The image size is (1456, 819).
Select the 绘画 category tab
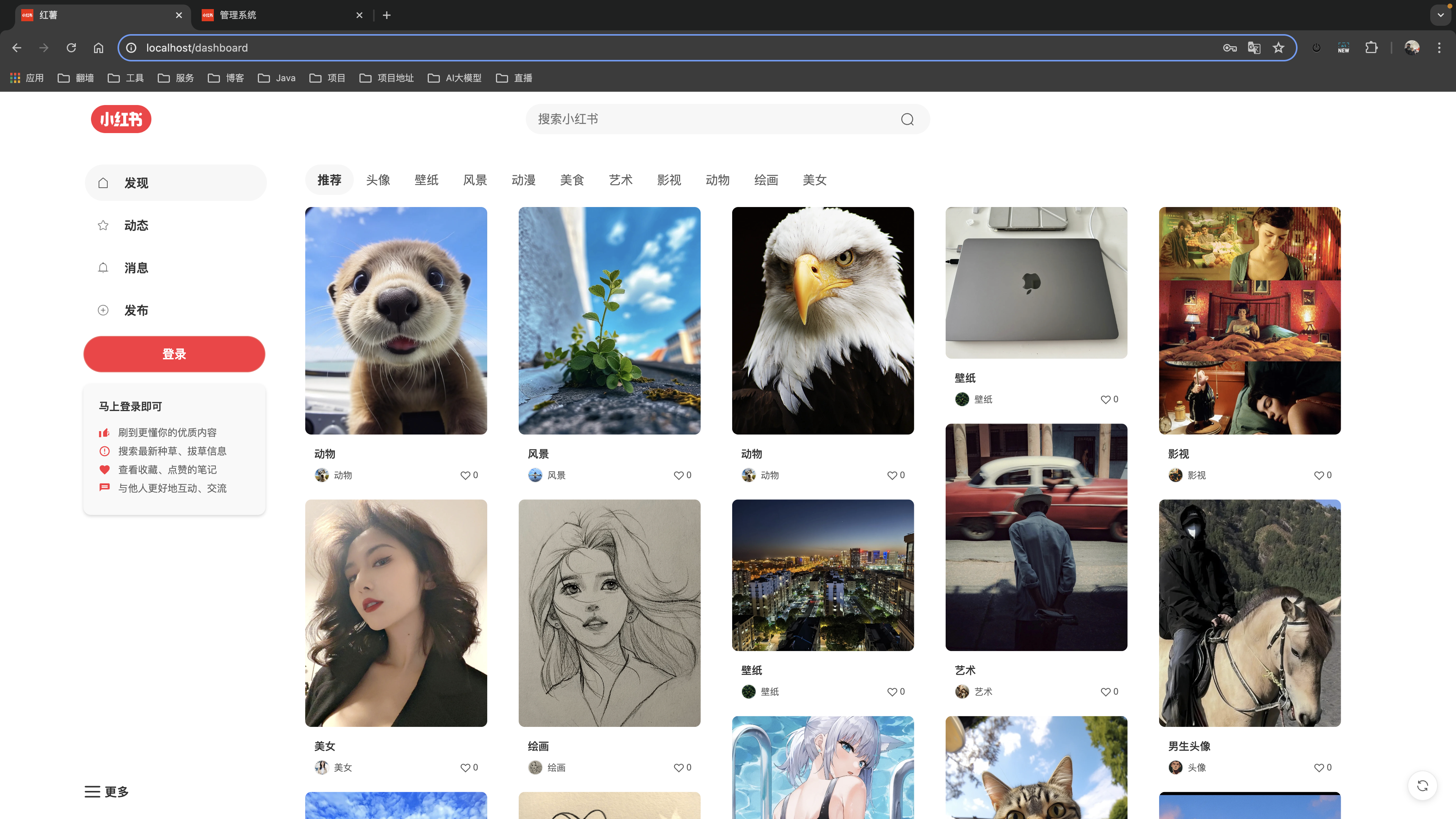coord(766,180)
